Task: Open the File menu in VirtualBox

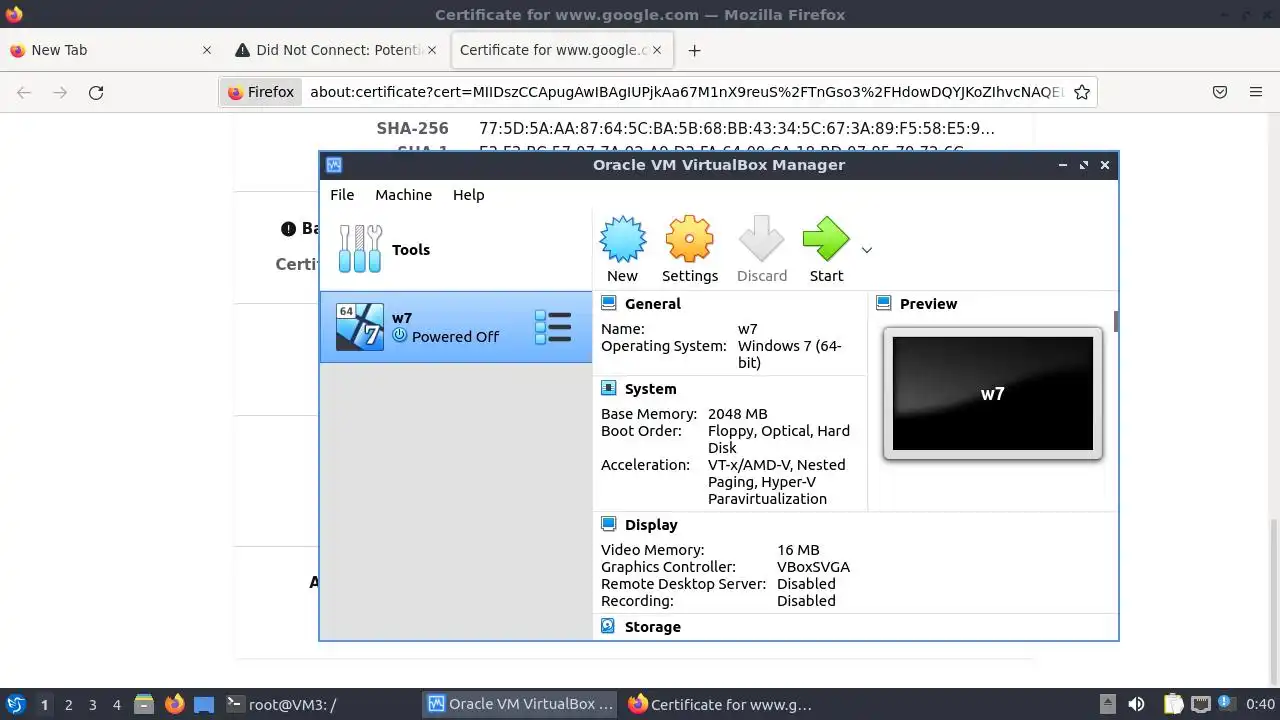Action: point(342,195)
